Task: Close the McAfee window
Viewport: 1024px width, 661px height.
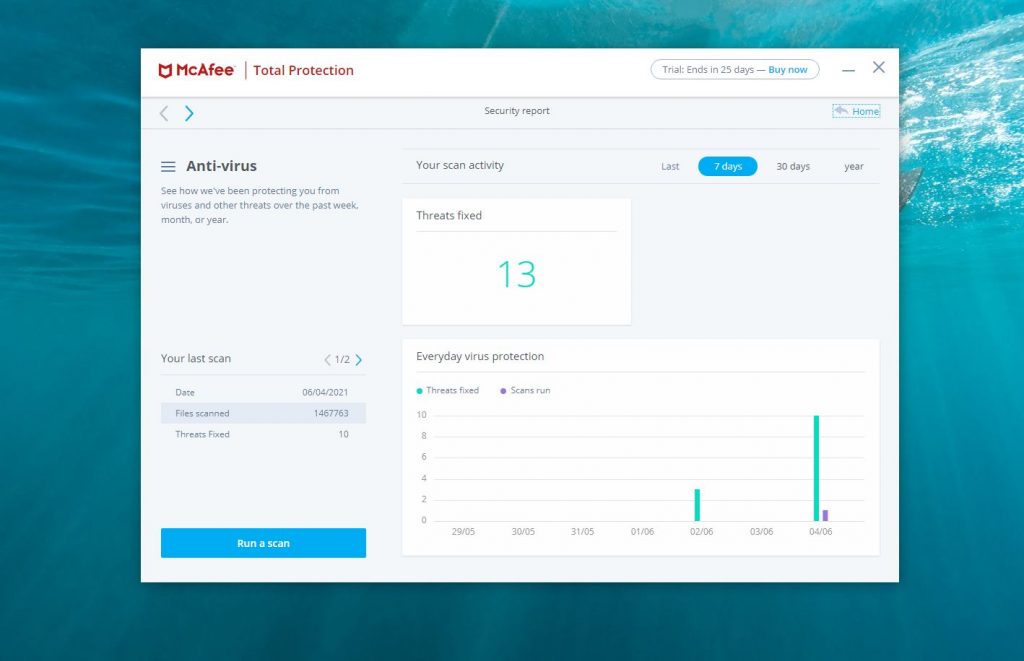Action: (879, 68)
